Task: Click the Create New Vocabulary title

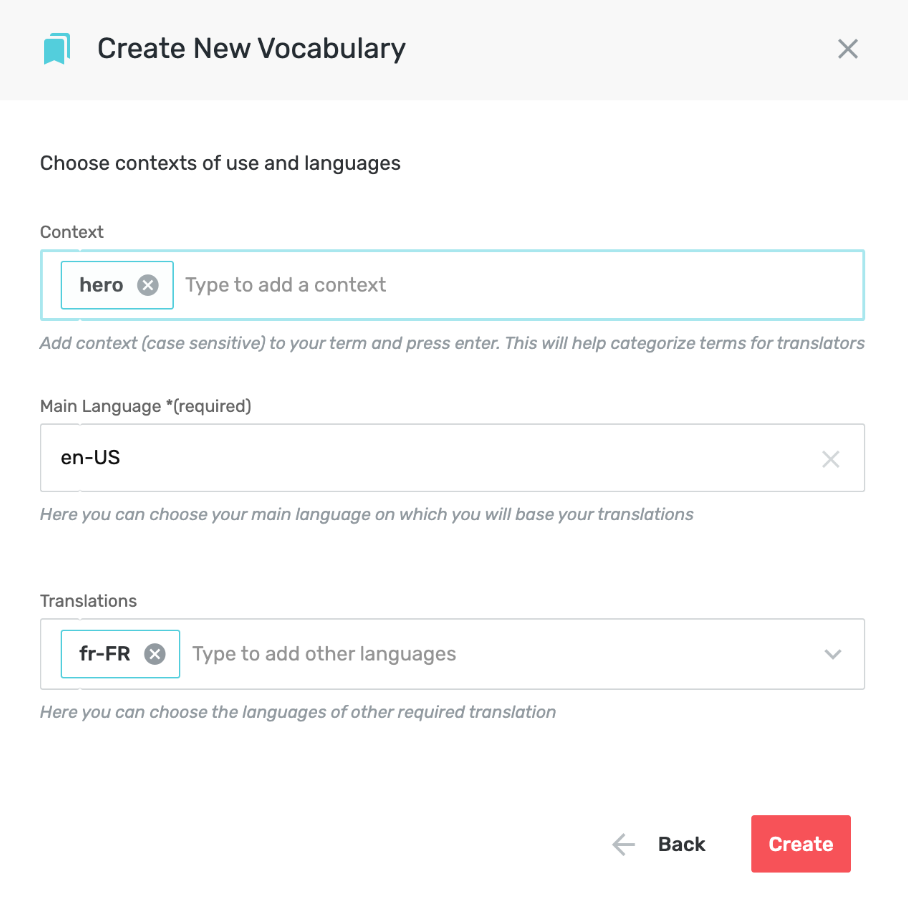Action: [251, 49]
